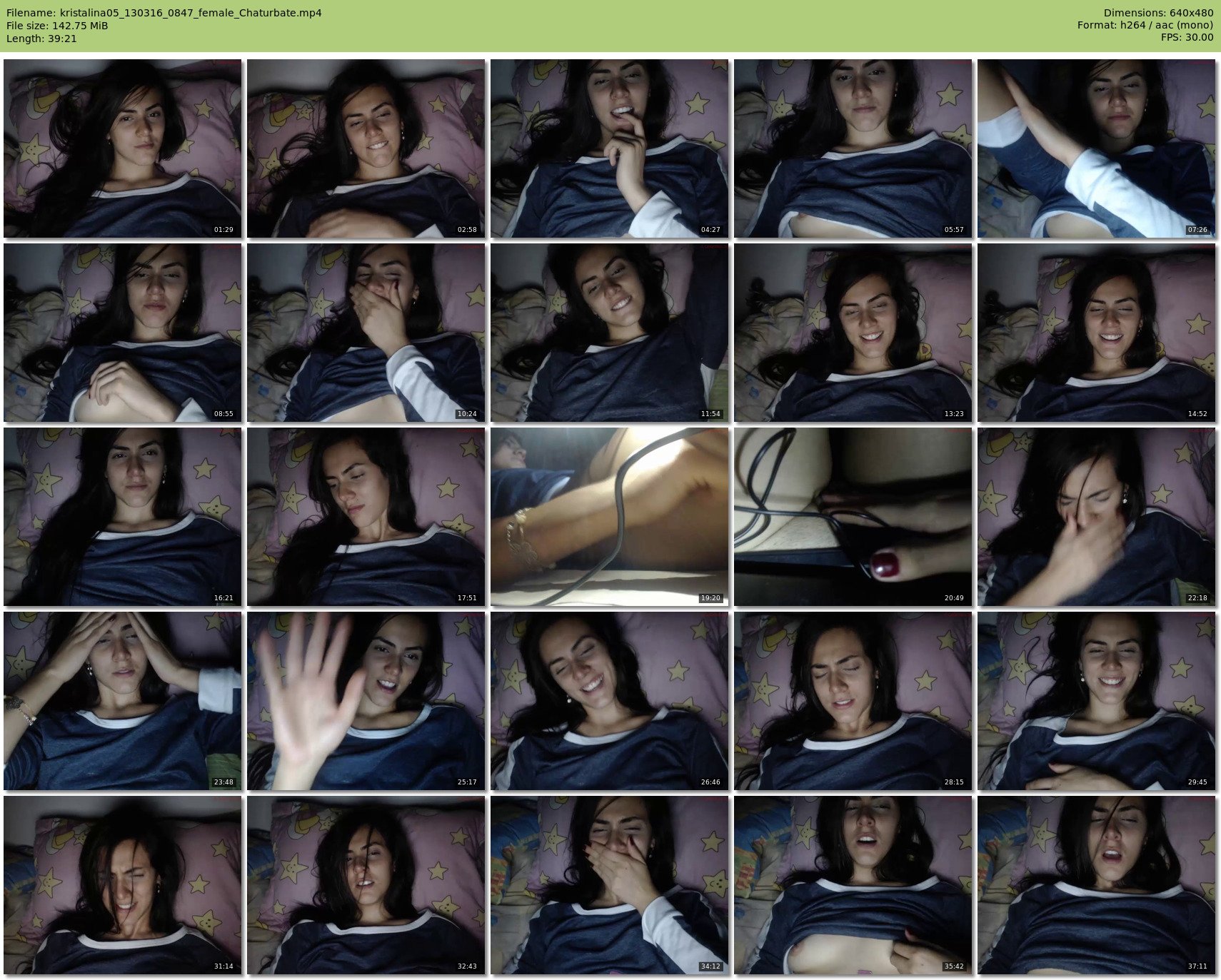
Task: Pick the frame marked 23:48
Action: [122, 701]
